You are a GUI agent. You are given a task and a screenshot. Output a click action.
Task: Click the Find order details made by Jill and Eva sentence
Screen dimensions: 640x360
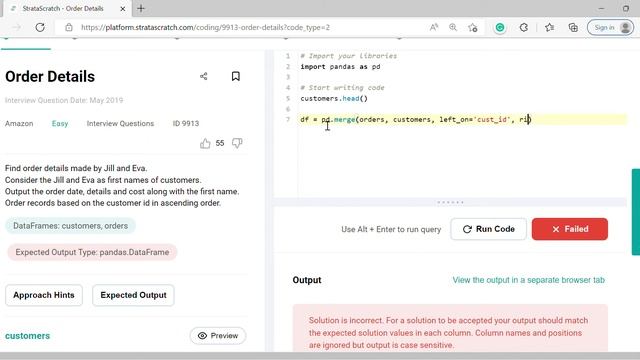[x=76, y=168]
